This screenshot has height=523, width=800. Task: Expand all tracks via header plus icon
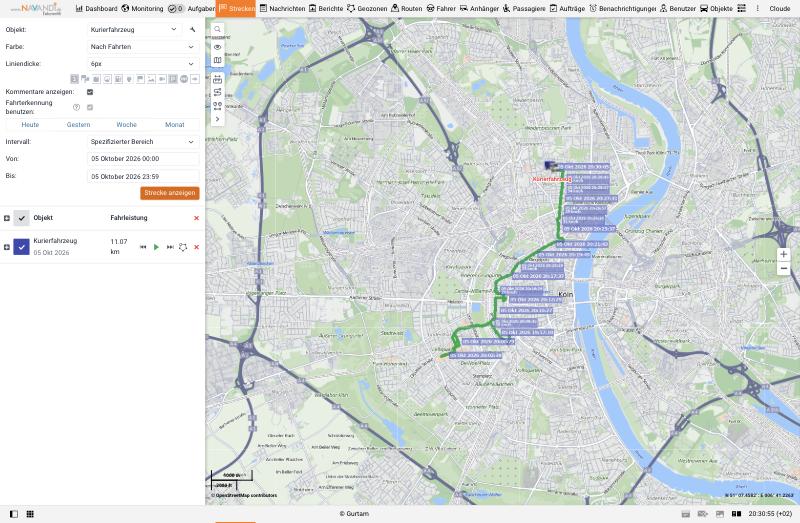7,218
